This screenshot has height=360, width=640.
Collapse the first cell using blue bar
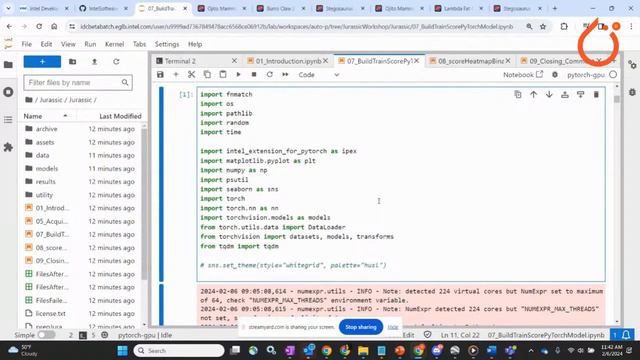[161, 184]
